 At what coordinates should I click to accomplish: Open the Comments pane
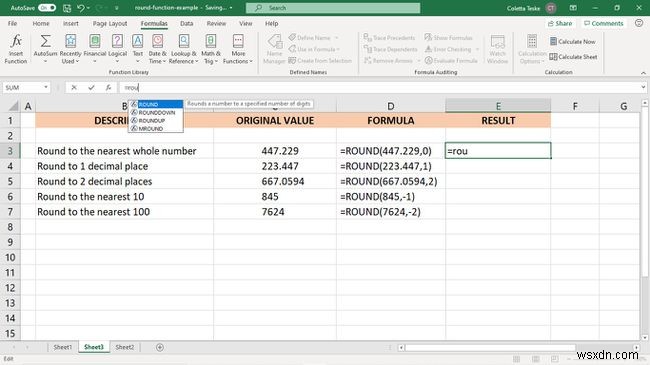point(604,24)
